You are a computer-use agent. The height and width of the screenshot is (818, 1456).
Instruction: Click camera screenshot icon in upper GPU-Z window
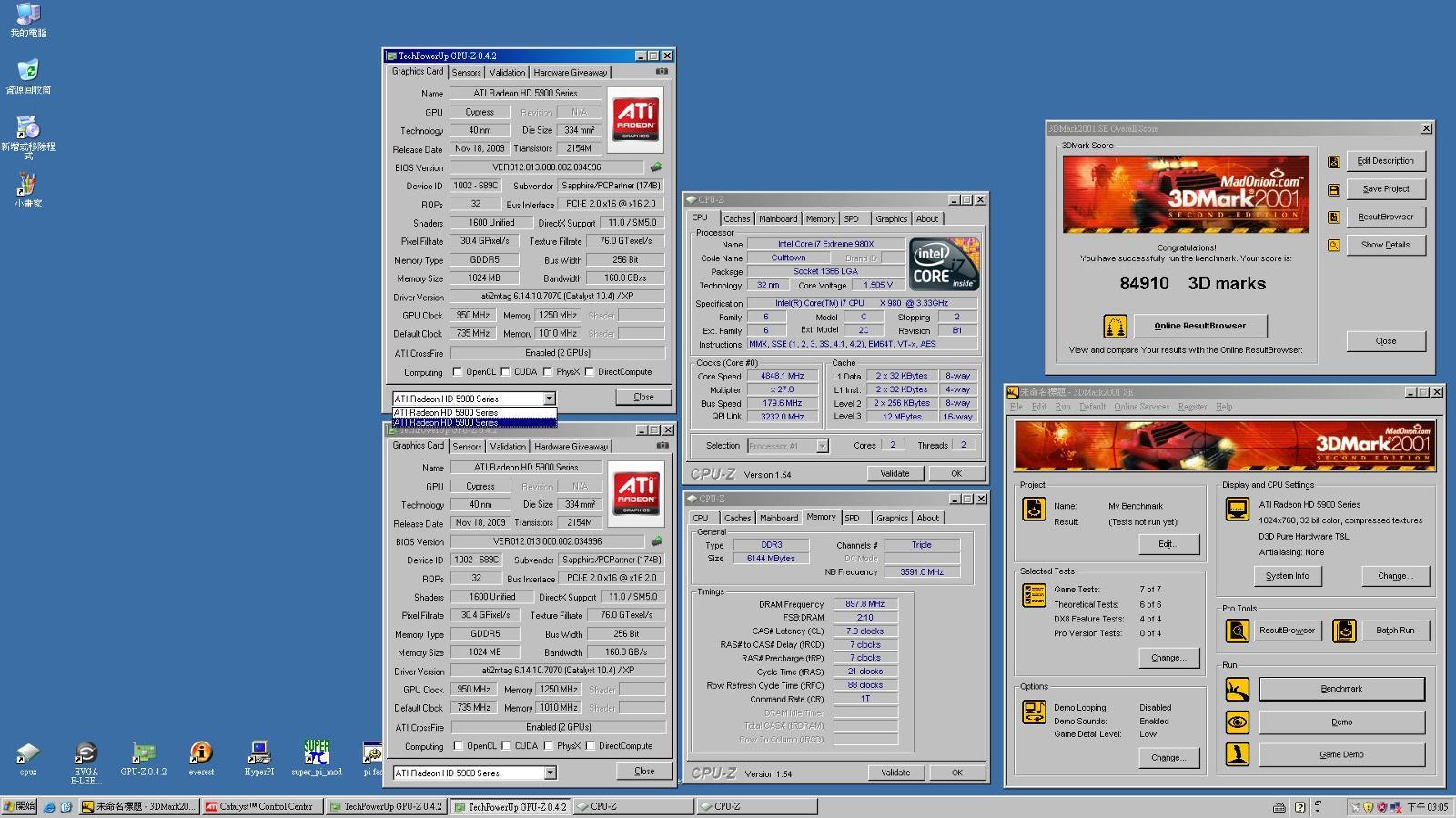[x=662, y=71]
